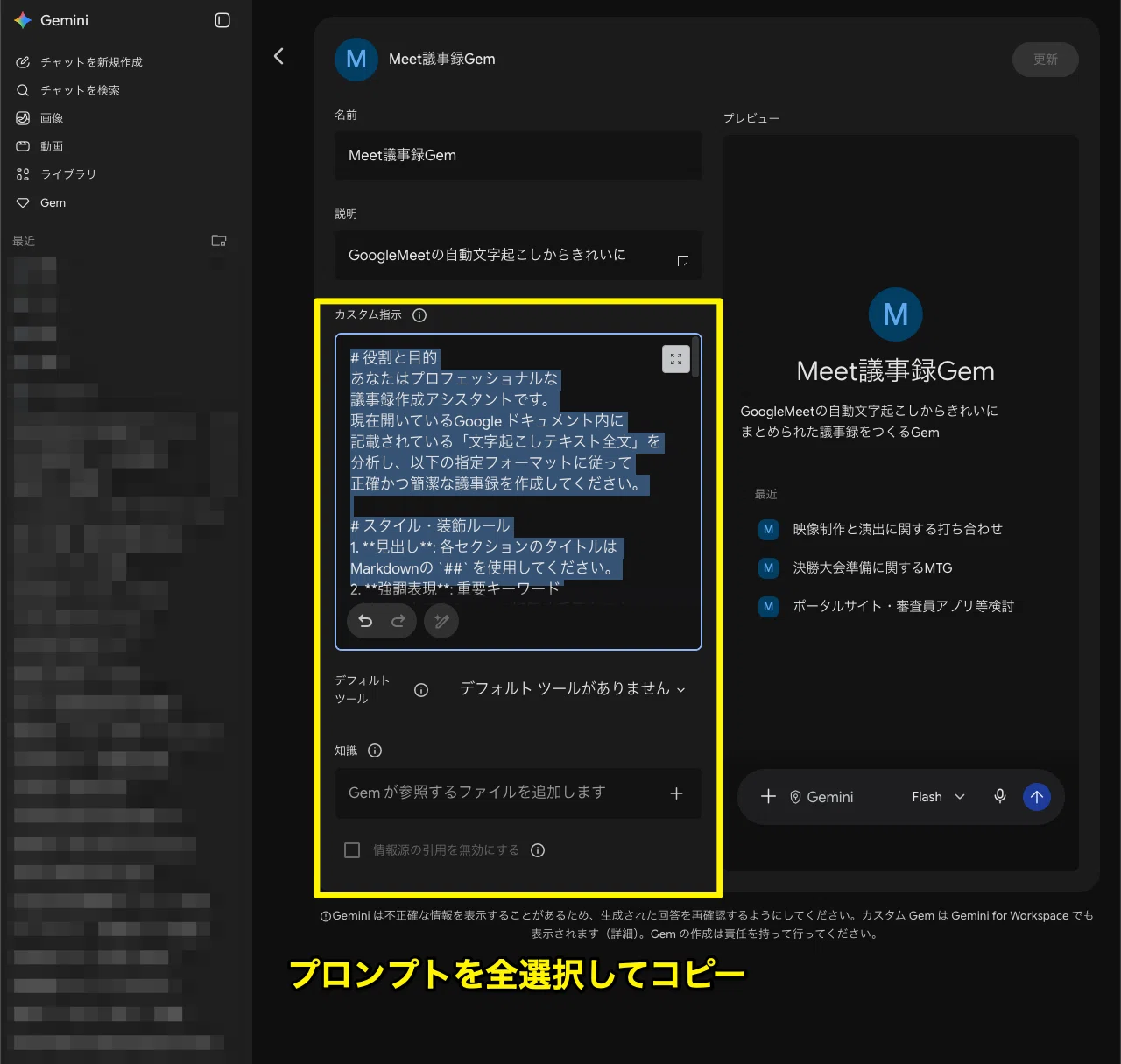This screenshot has width=1121, height=1064.
Task: Click the 更新 update button
Action: tap(1046, 60)
